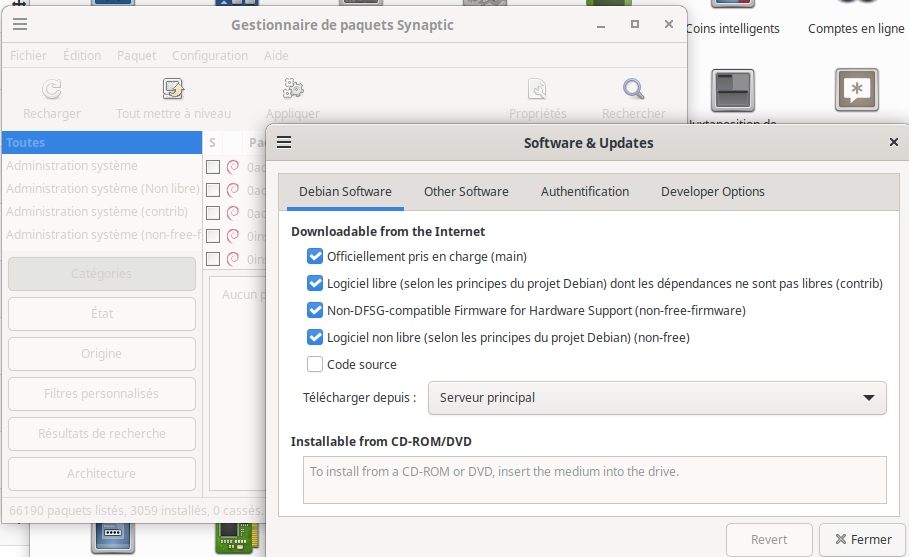The height and width of the screenshot is (557, 909).
Task: Click the État filter button in Synaptic
Action: 101,314
